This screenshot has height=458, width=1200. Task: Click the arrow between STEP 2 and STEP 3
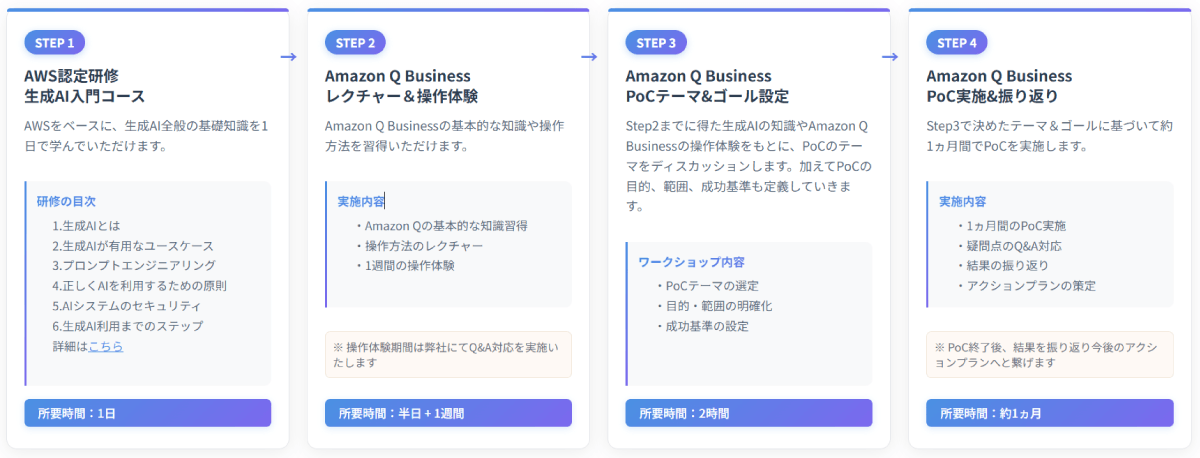(x=589, y=56)
